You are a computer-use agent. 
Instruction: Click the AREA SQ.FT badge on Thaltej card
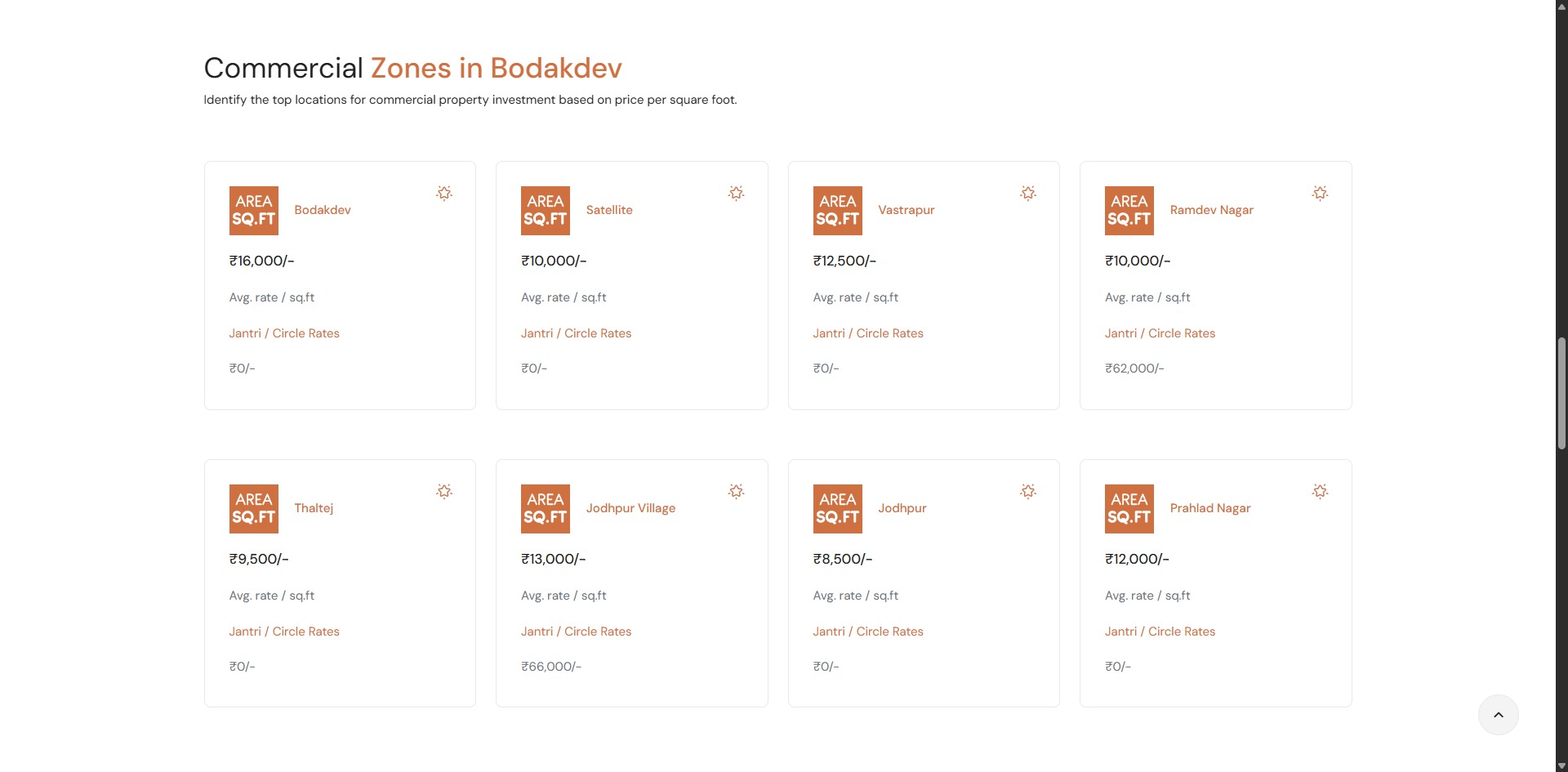point(253,508)
